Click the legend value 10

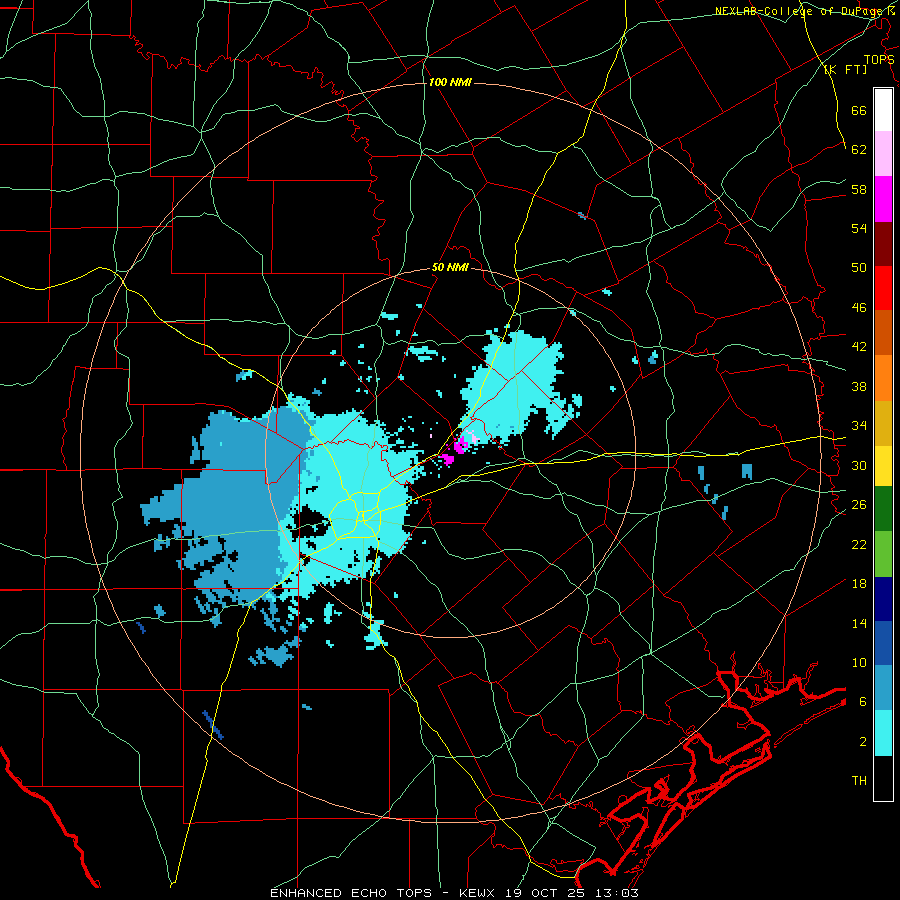tap(859, 663)
